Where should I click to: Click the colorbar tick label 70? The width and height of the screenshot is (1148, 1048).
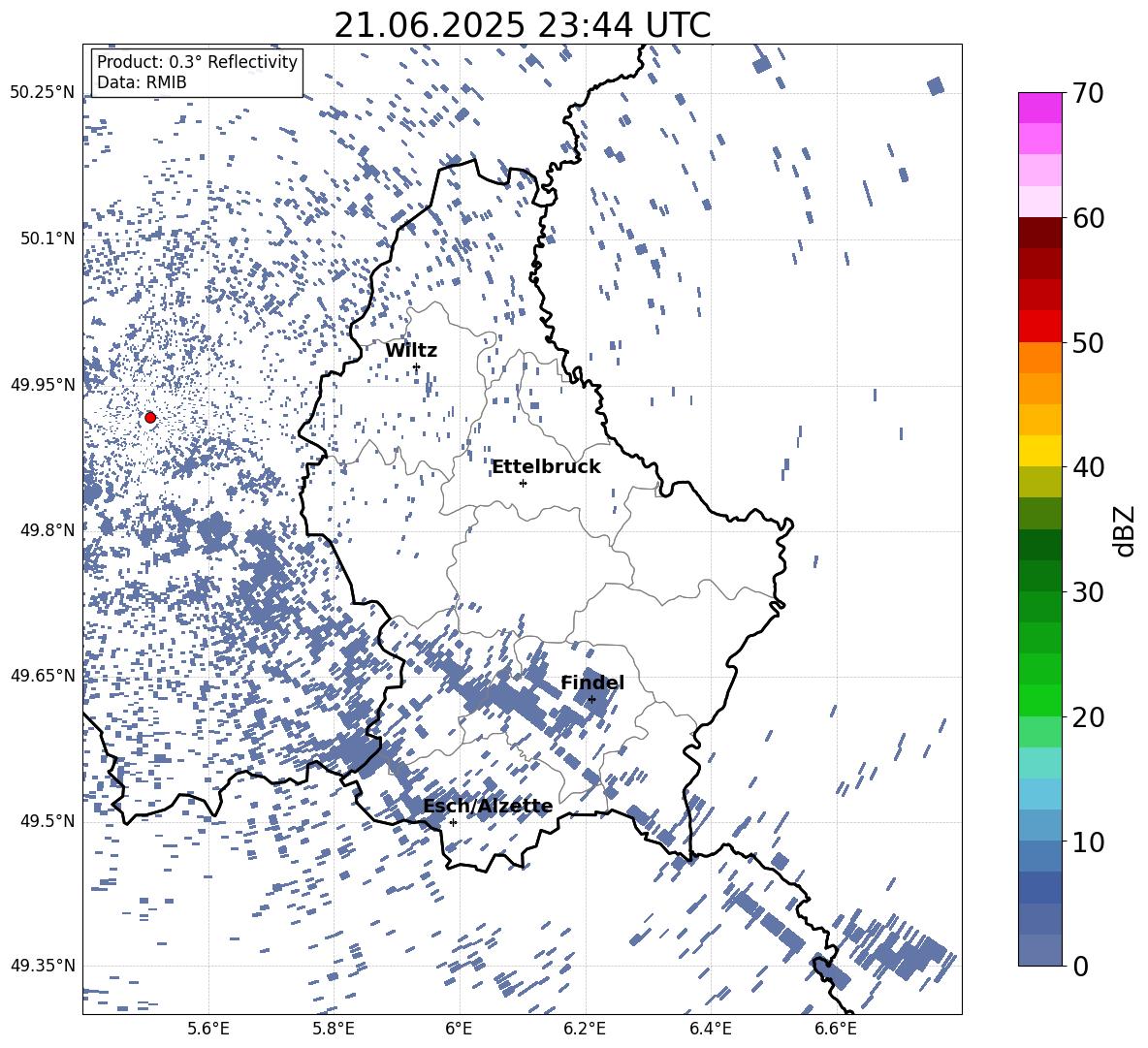1088,93
